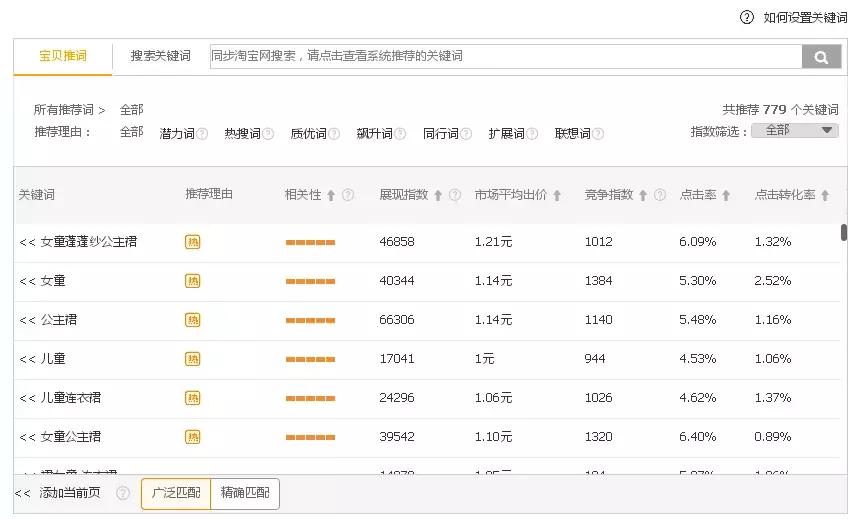Image resolution: width=848 pixels, height=519 pixels.
Task: Click relevance bar in 公主裙 row
Action: (x=310, y=321)
